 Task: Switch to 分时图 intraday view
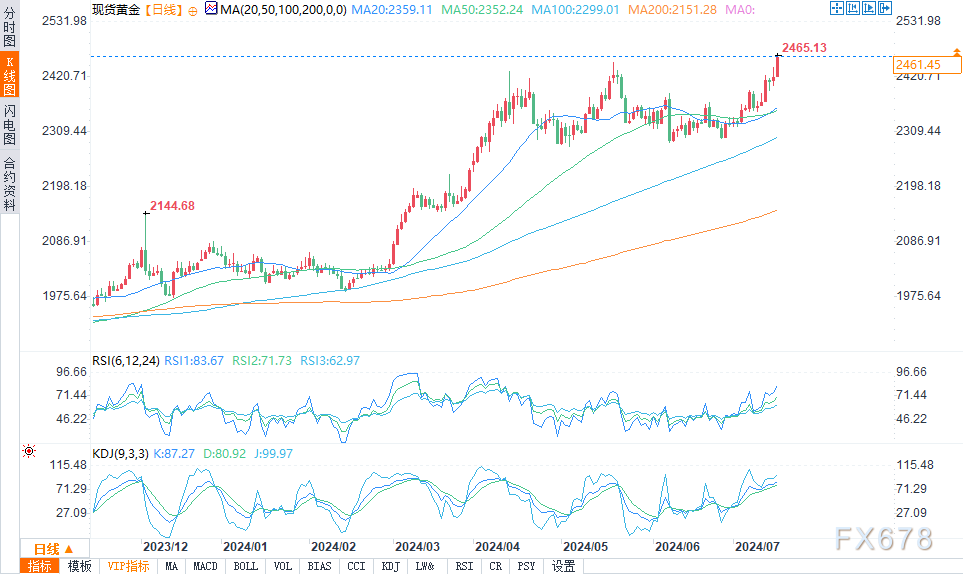[x=9, y=26]
